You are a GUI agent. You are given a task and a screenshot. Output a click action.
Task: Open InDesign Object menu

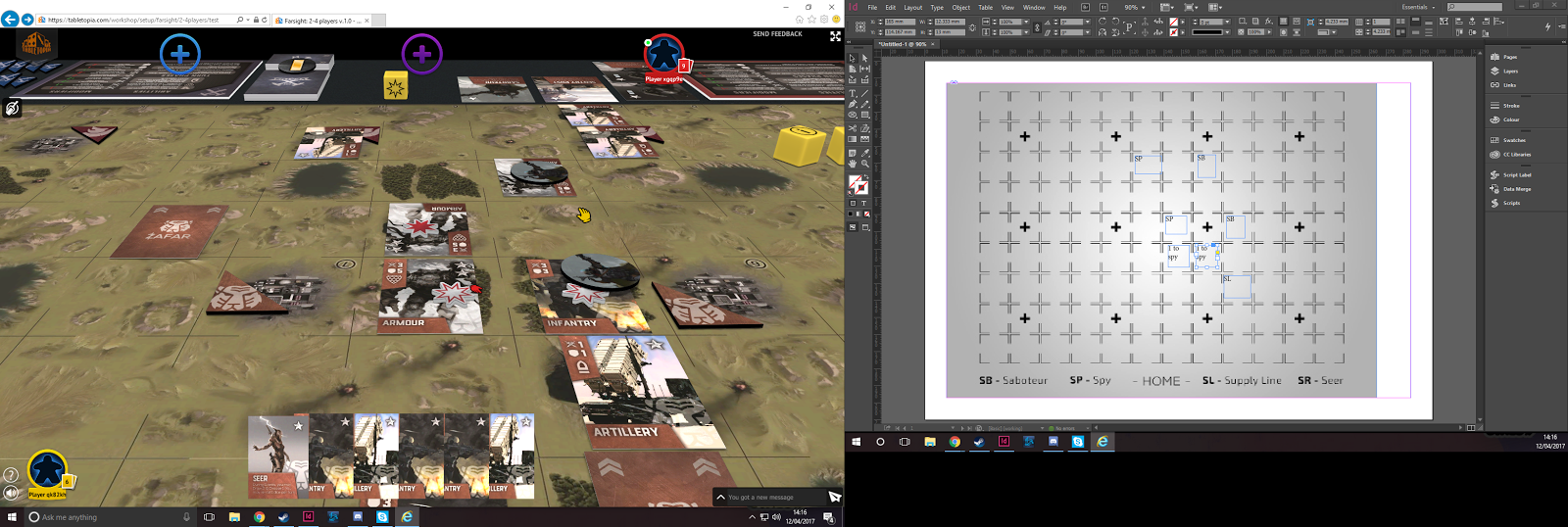[x=961, y=7]
